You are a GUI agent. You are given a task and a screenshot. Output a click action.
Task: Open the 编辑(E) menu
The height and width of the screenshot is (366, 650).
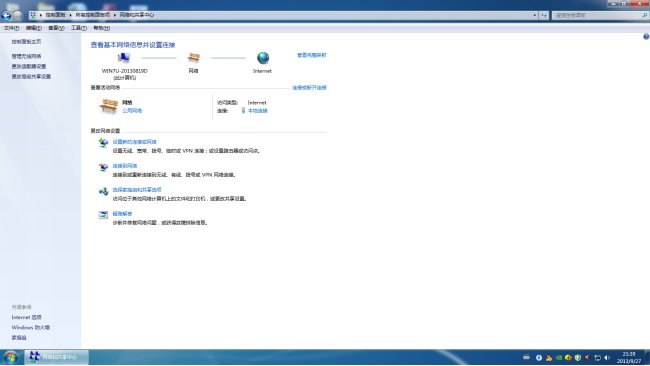coord(34,28)
